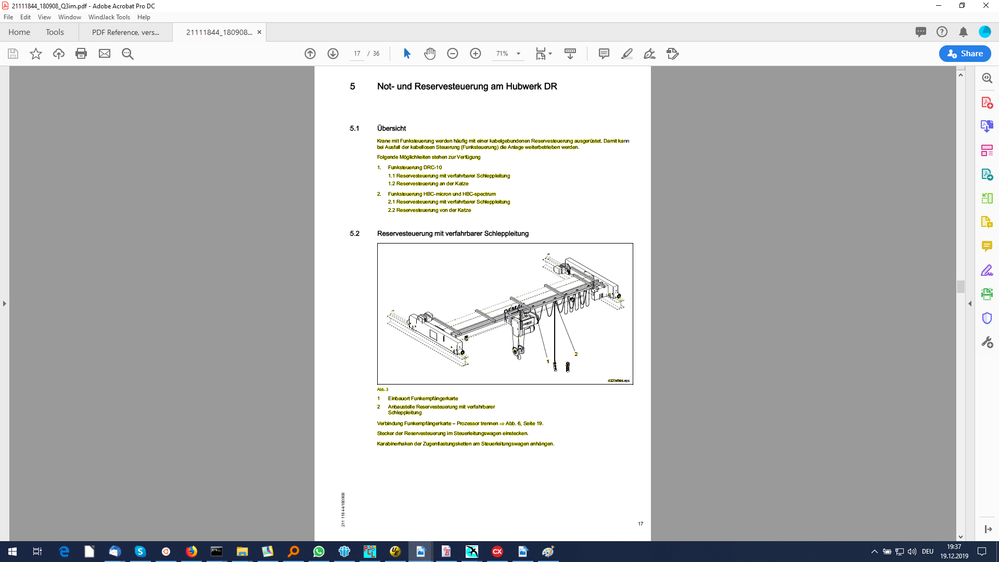The height and width of the screenshot is (562, 999).
Task: Choose the Selection arrow tool
Action: [x=406, y=54]
